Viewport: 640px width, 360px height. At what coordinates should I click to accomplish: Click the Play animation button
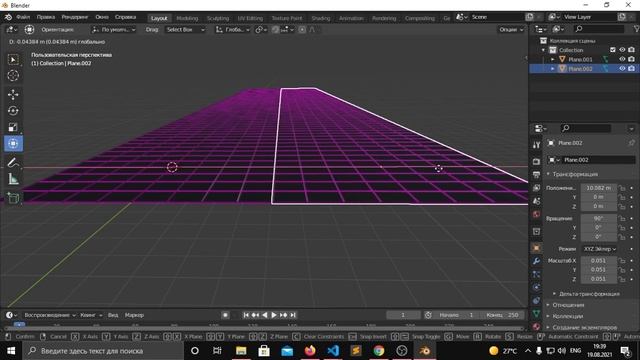(273, 315)
